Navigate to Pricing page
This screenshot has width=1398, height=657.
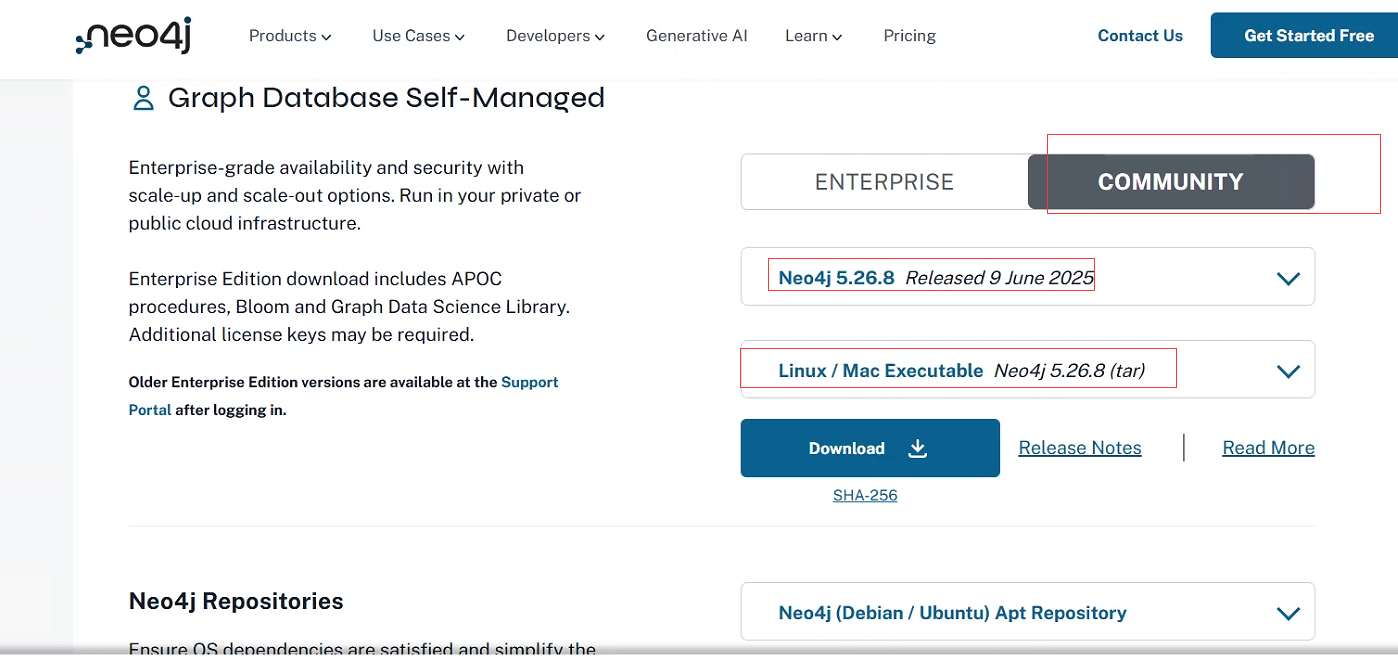pos(909,36)
